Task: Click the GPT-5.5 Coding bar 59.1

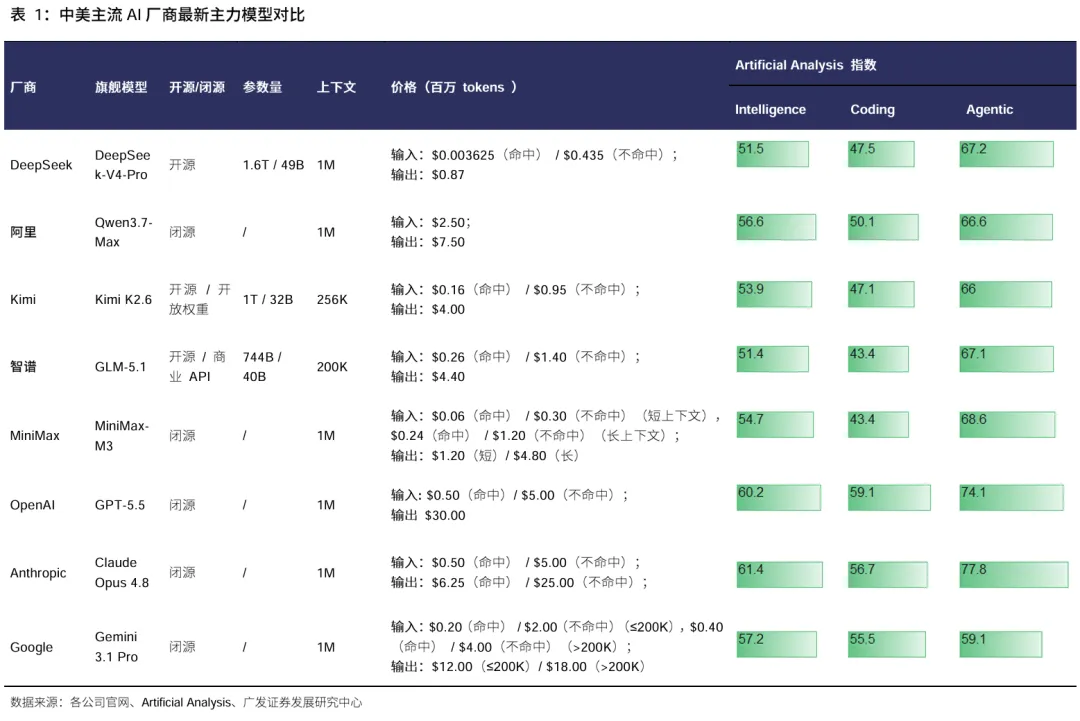Action: 889,497
